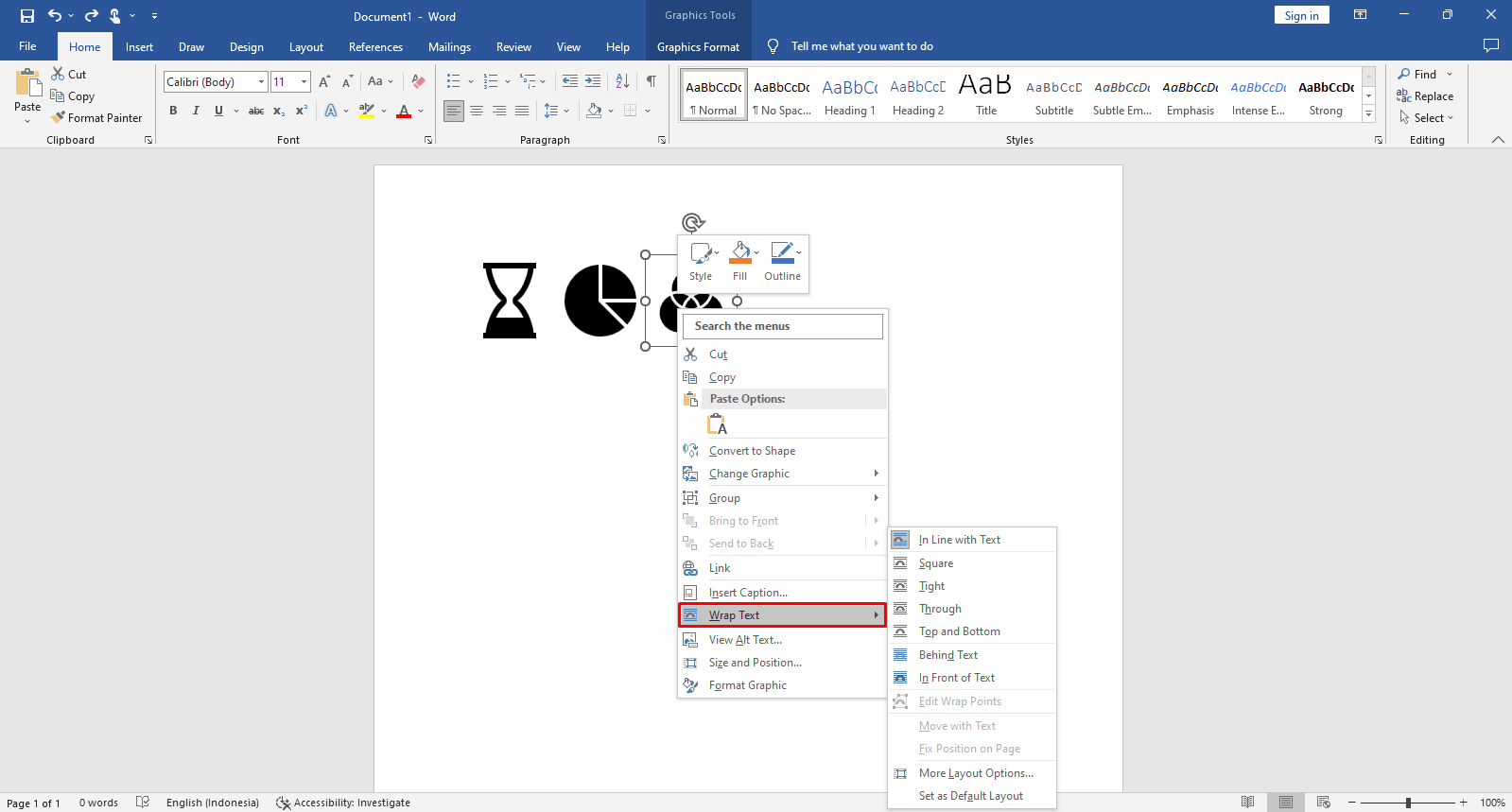Viewport: 1512px width, 812px height.
Task: Increase font size with the grow icon
Action: click(325, 81)
